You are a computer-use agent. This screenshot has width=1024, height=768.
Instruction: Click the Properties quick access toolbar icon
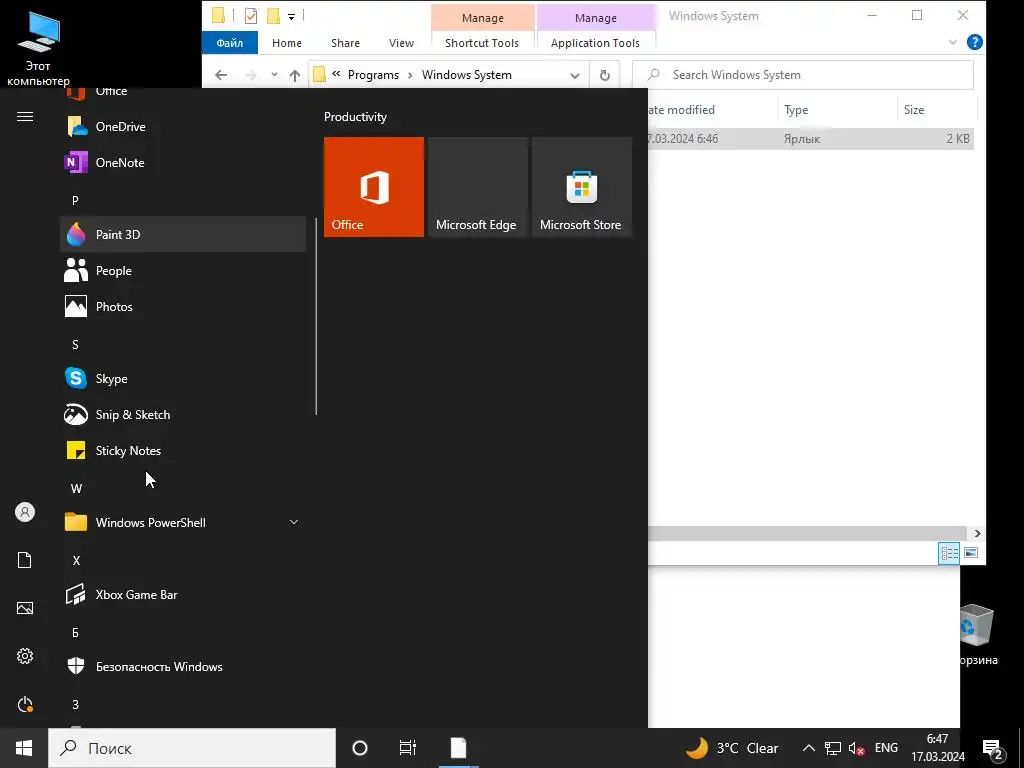tap(251, 16)
